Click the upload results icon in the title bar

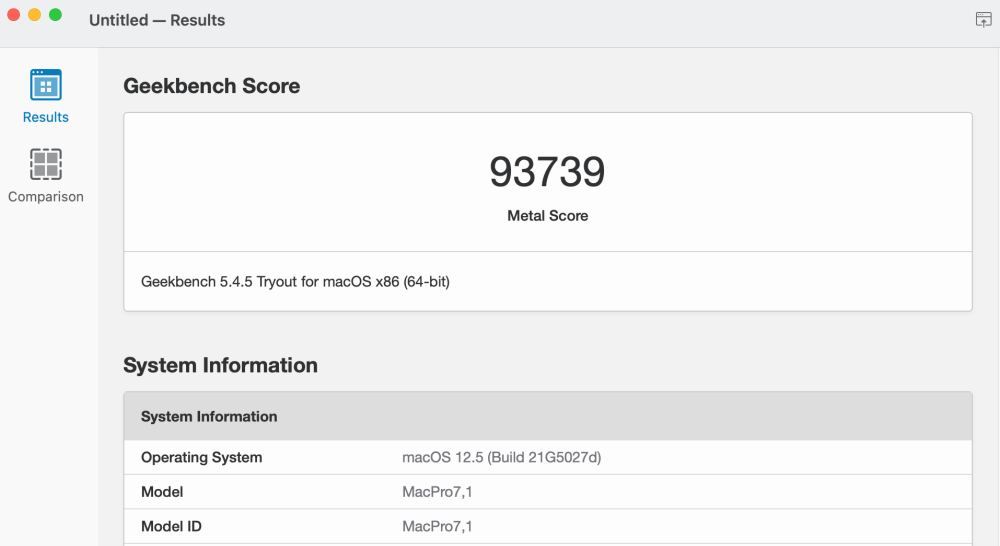(x=983, y=20)
